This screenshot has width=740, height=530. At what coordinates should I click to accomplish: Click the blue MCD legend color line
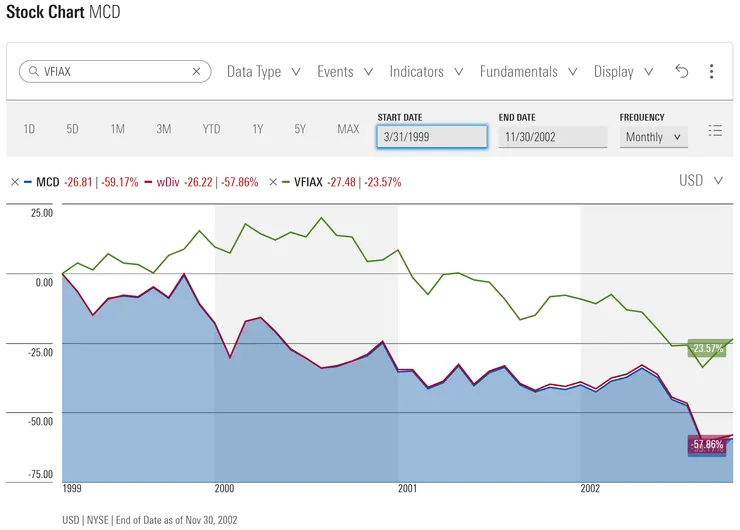point(29,182)
